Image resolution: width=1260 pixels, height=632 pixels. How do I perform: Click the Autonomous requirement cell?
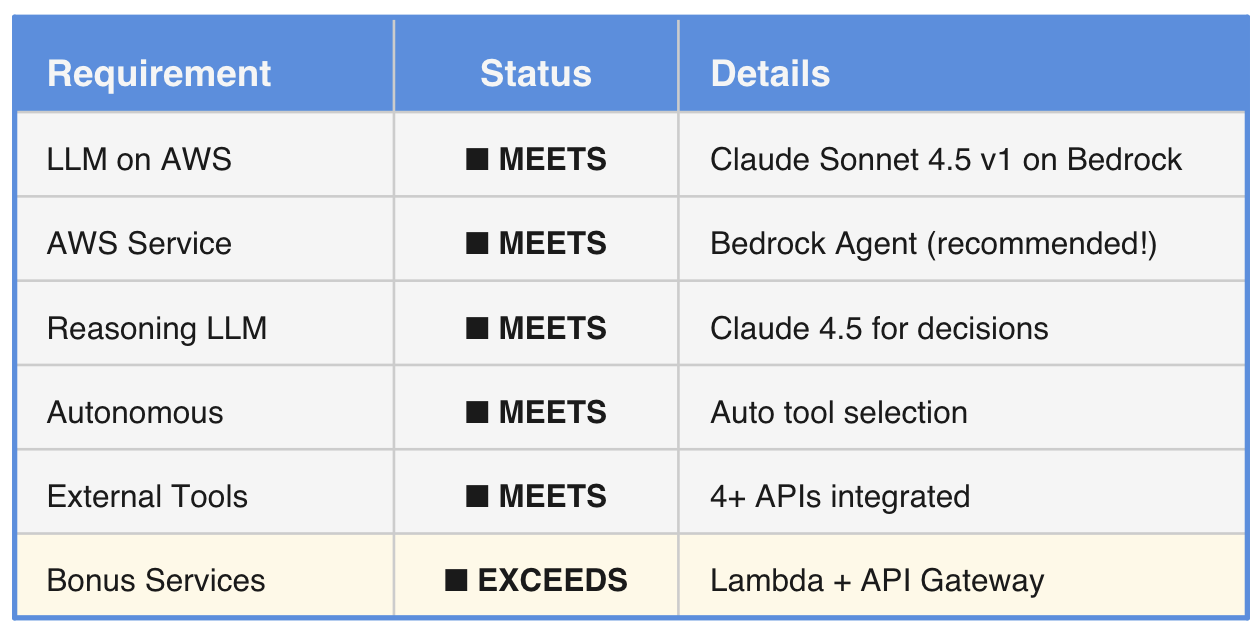point(135,412)
